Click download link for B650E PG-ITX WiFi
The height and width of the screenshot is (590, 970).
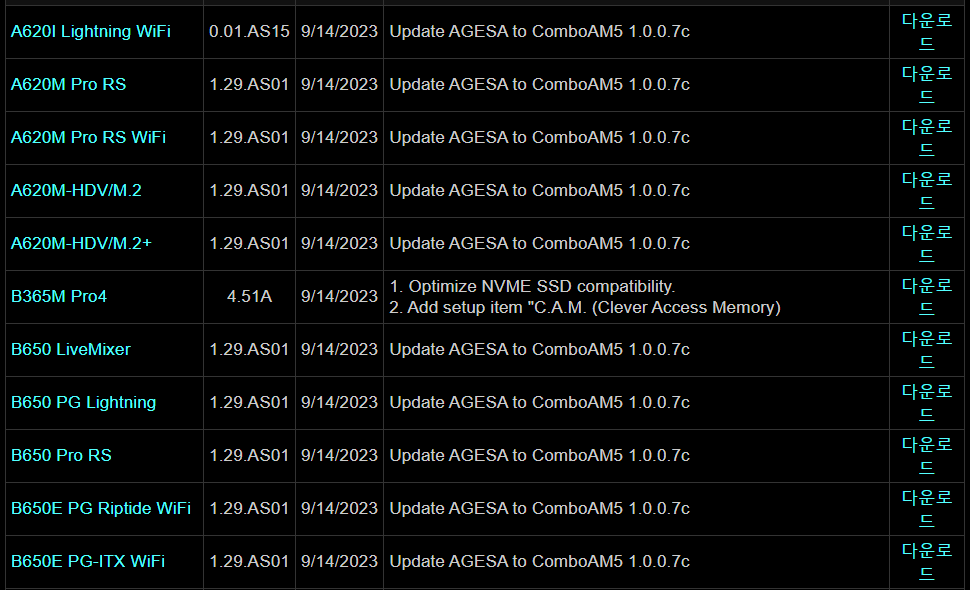pyautogui.click(x=926, y=562)
